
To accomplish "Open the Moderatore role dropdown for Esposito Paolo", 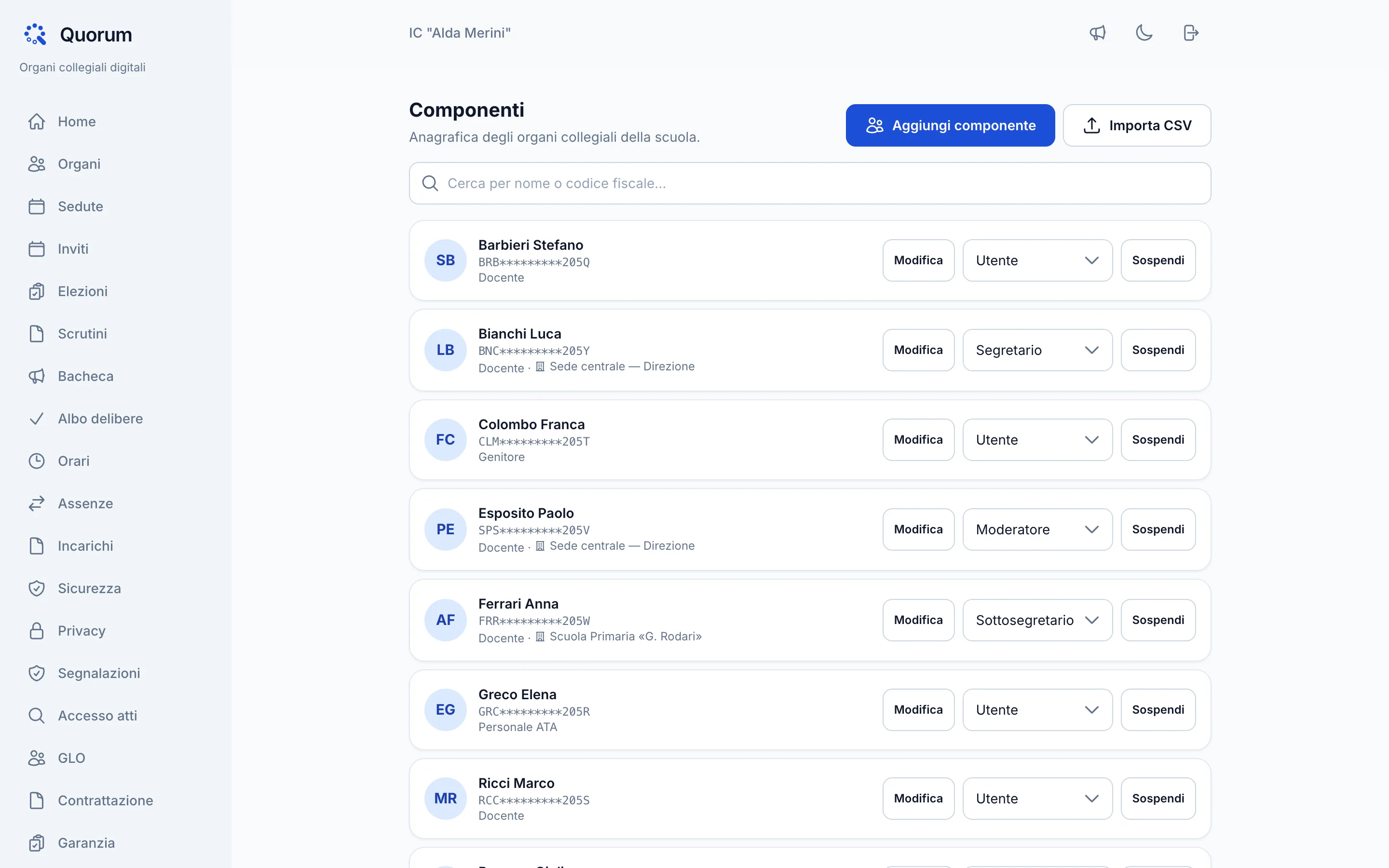I will [x=1037, y=529].
